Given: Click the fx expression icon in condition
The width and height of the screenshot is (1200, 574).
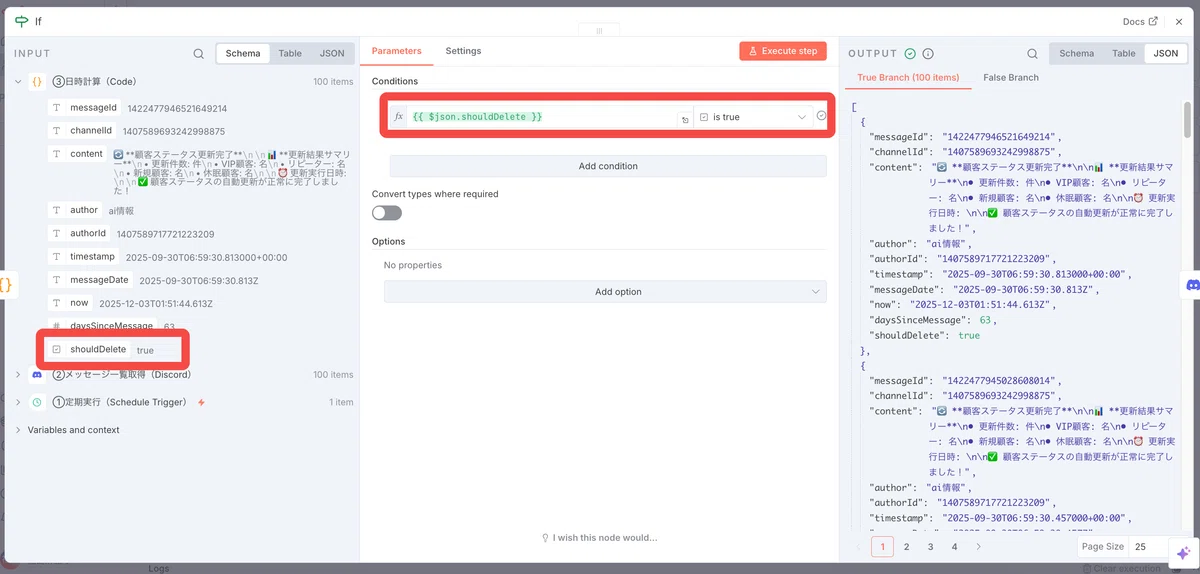Looking at the screenshot, I should point(399,117).
